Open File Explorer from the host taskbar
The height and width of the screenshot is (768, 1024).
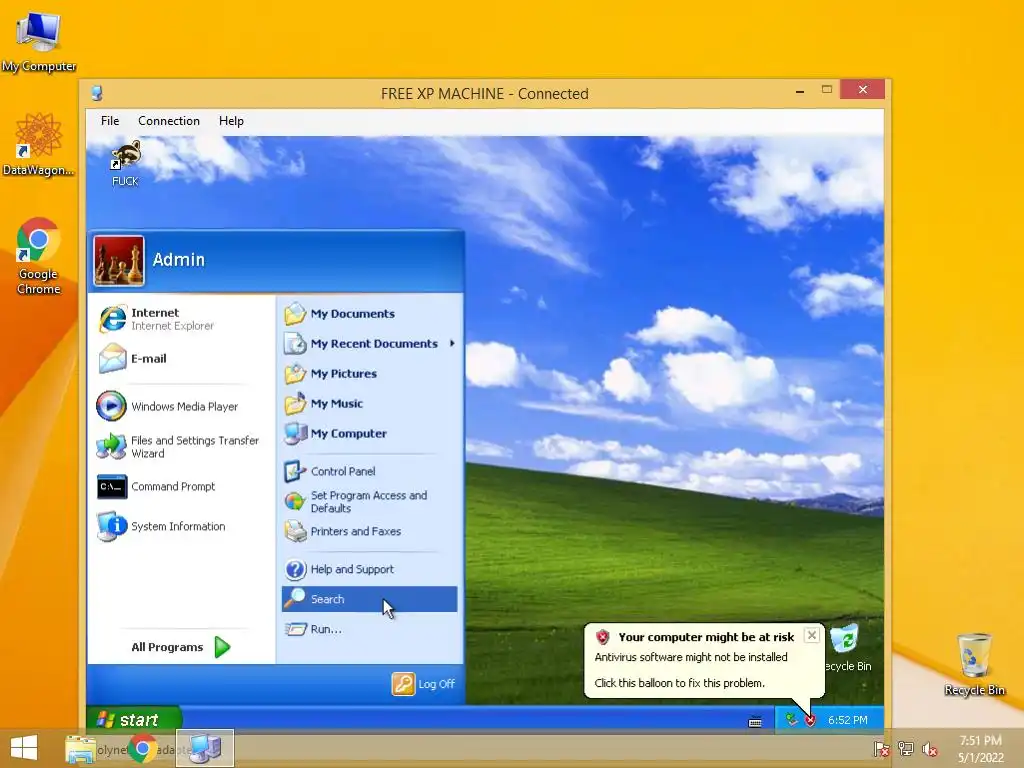(x=81, y=748)
